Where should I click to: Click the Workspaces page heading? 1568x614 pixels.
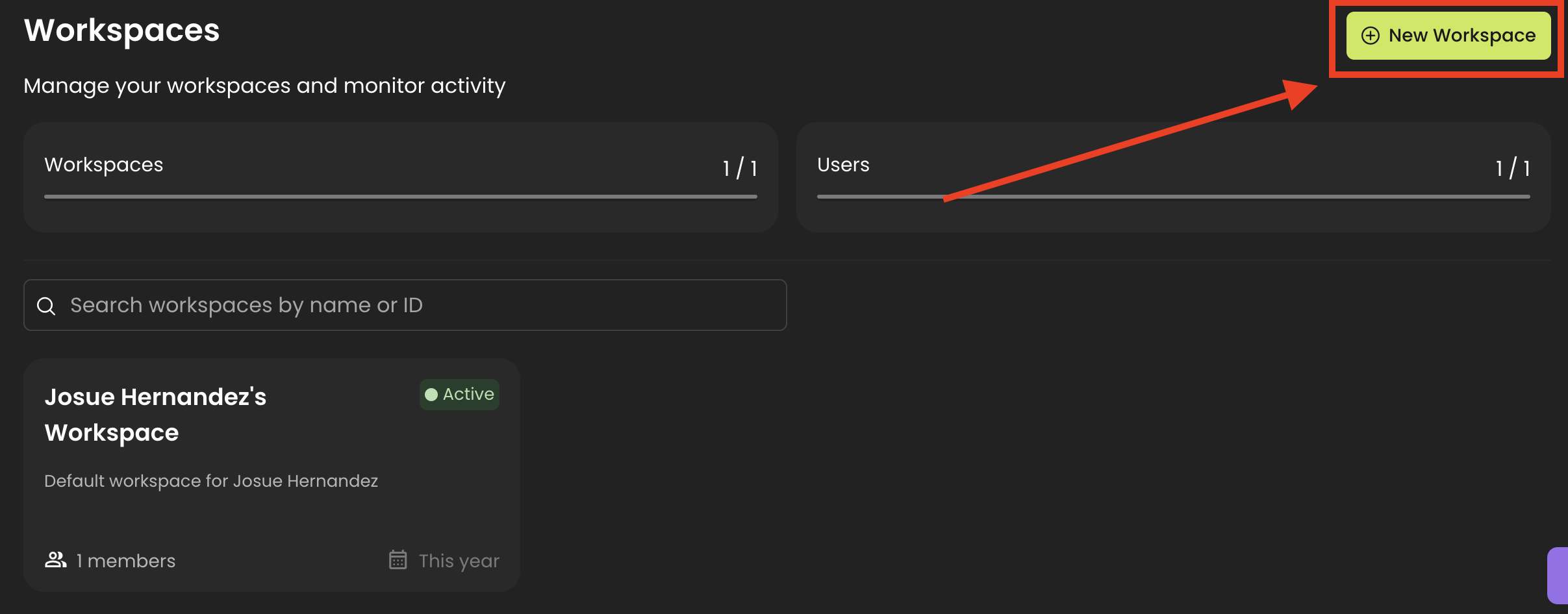point(122,31)
